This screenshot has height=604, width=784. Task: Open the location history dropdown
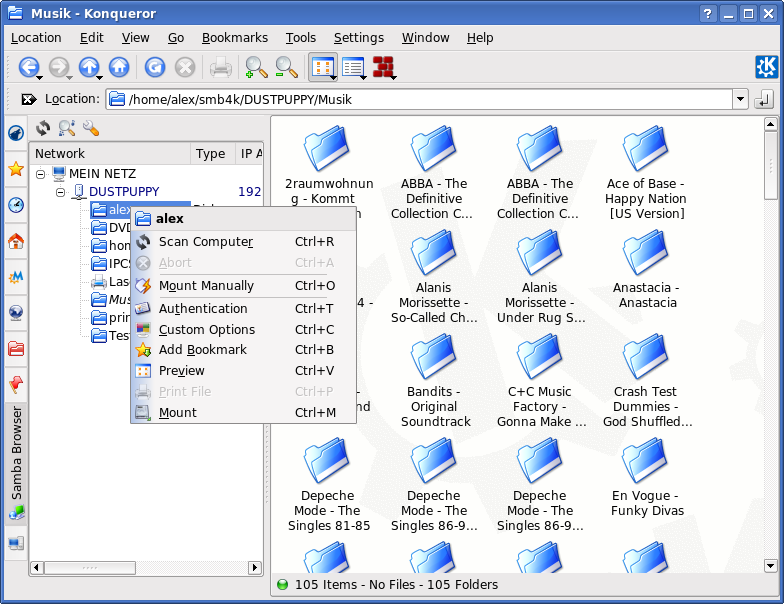coord(740,99)
